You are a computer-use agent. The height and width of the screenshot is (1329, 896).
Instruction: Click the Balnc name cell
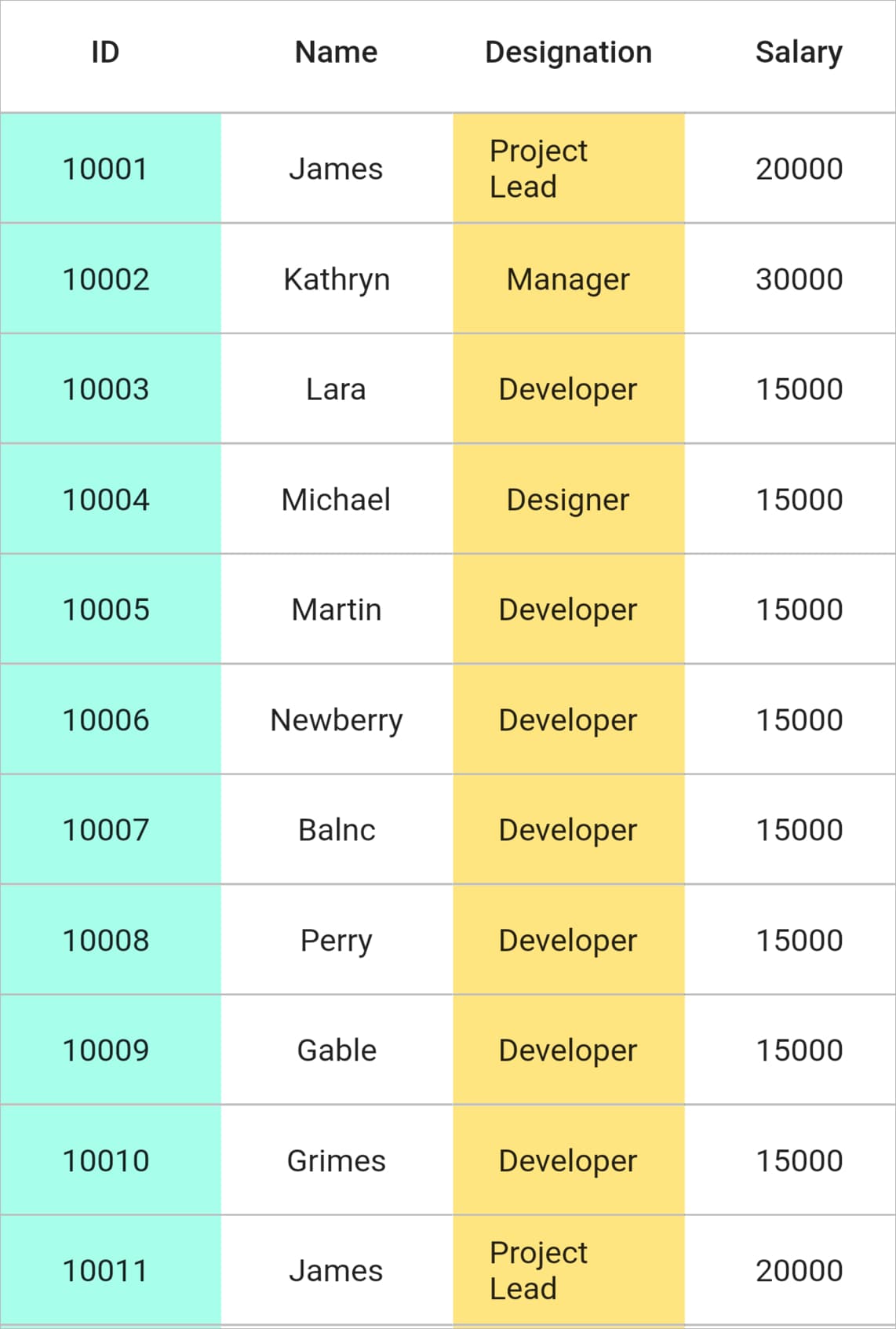(337, 830)
